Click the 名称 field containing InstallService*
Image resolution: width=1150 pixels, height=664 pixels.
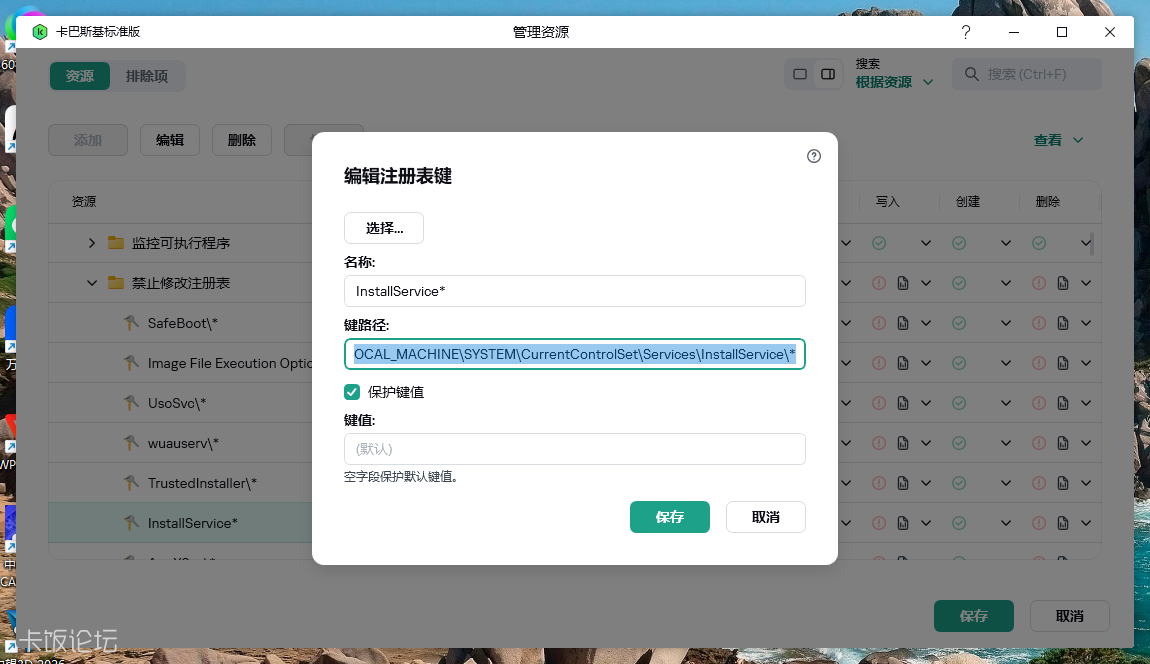[575, 291]
